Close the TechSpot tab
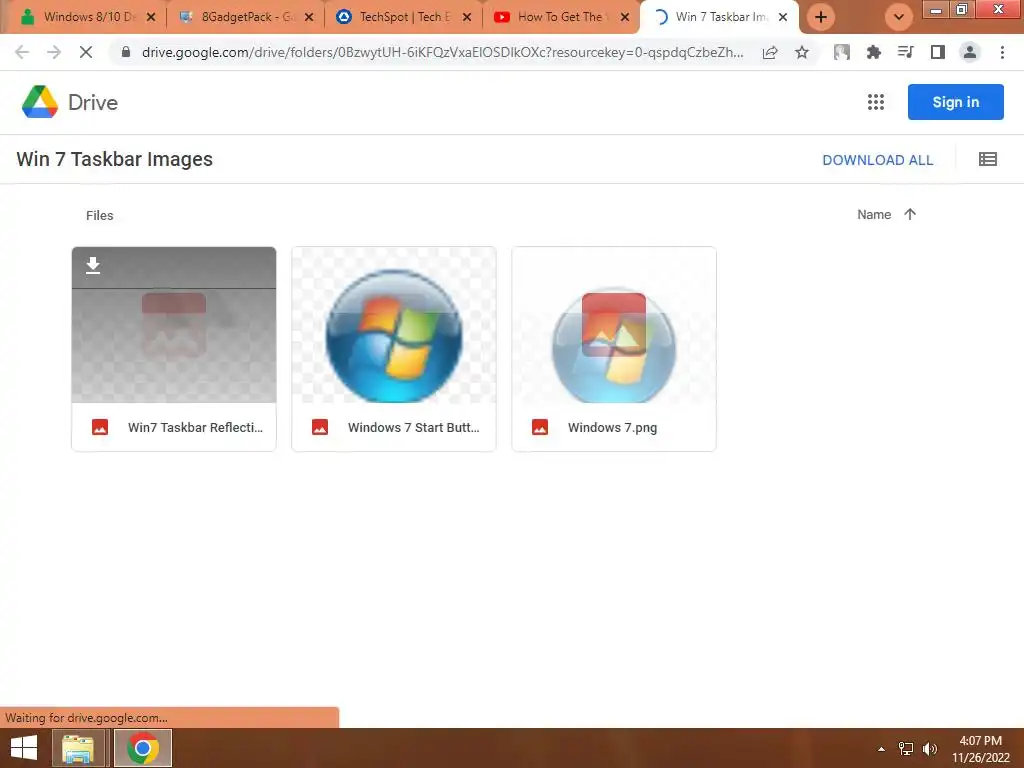 467,17
